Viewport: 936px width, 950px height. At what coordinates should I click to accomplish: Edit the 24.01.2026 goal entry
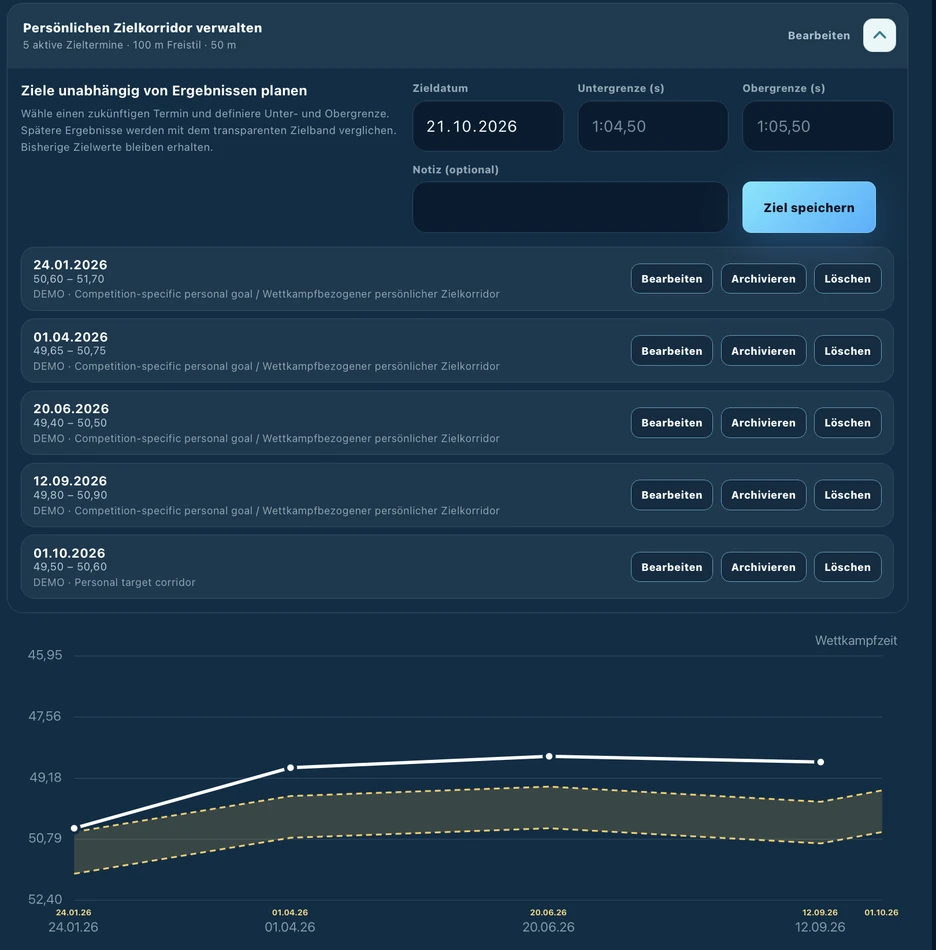coord(671,279)
